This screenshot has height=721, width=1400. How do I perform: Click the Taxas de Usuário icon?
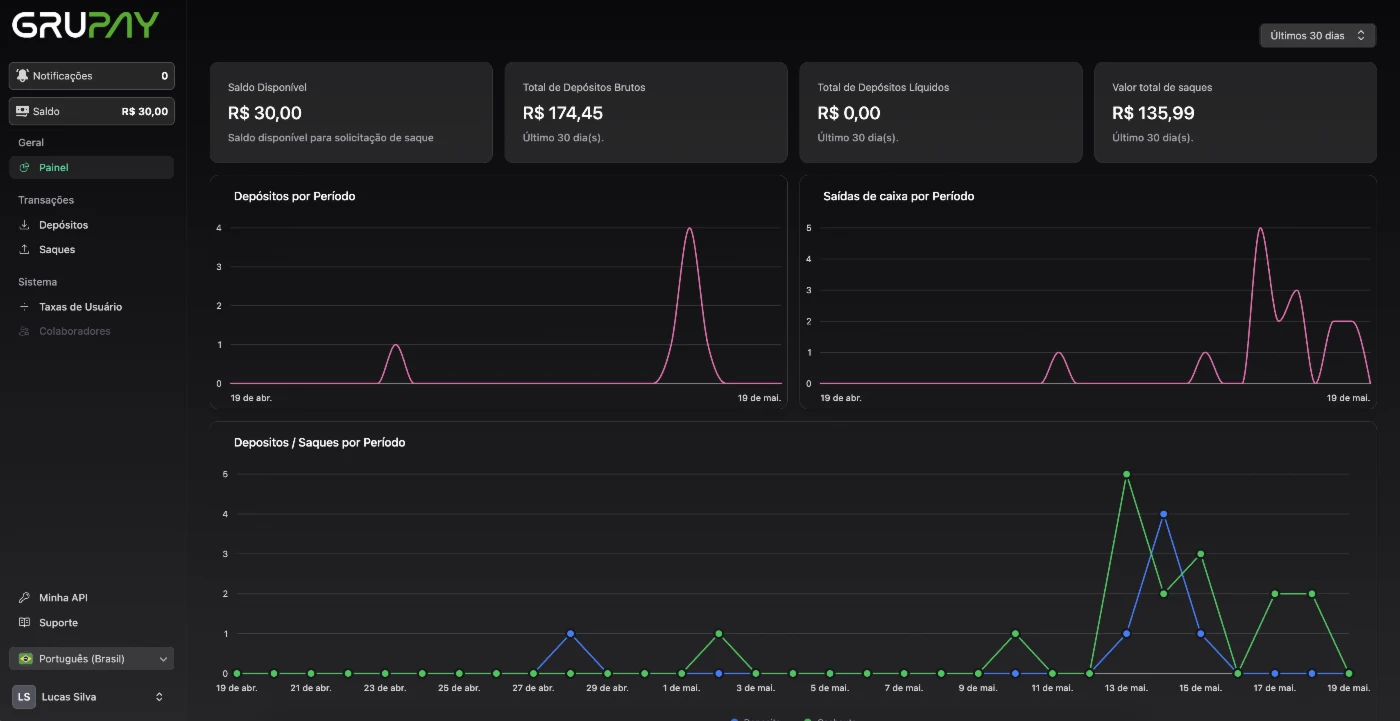pyautogui.click(x=25, y=307)
